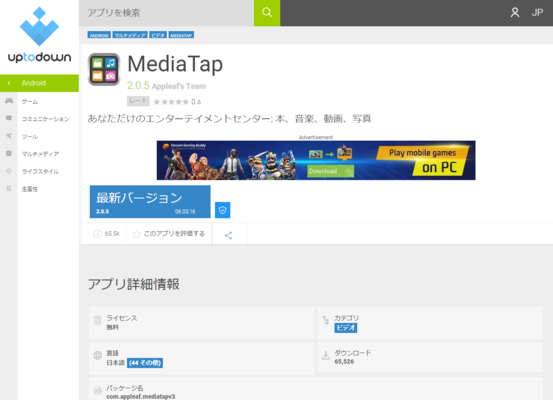The width and height of the screenshot is (553, 400).
Task: Click the green search magnifier button
Action: 267,13
